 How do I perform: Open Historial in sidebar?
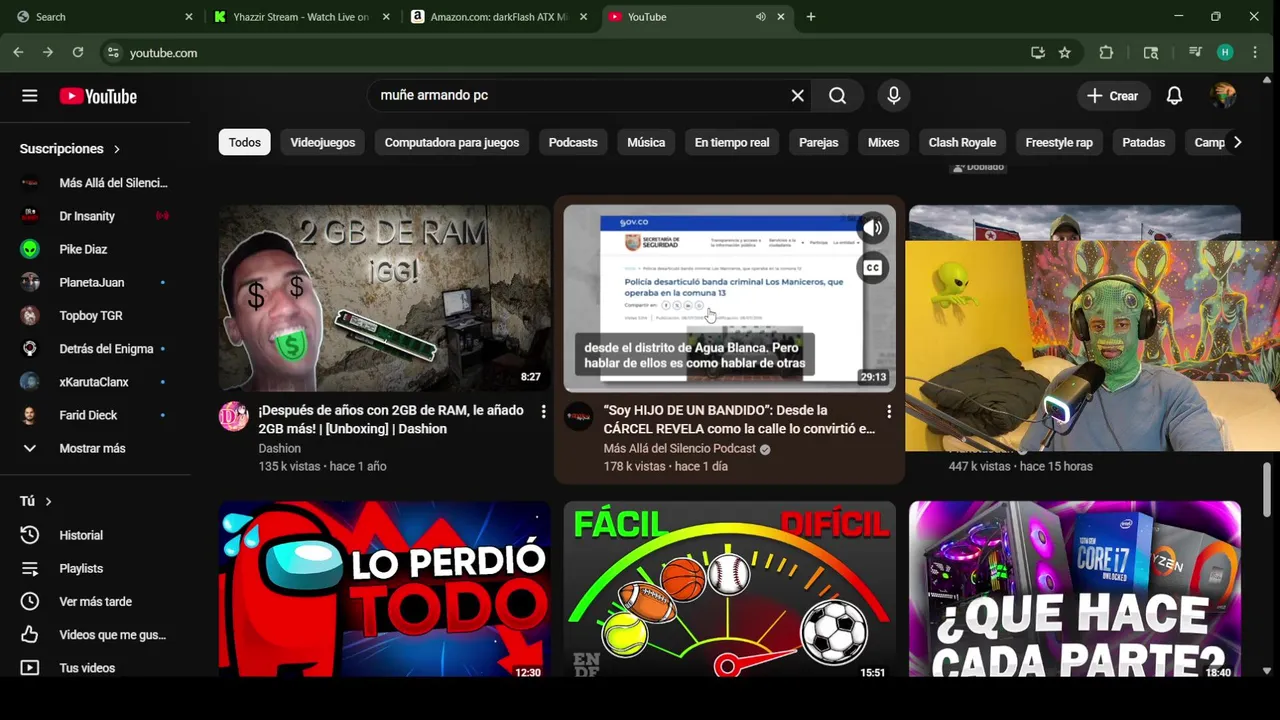pos(95,535)
